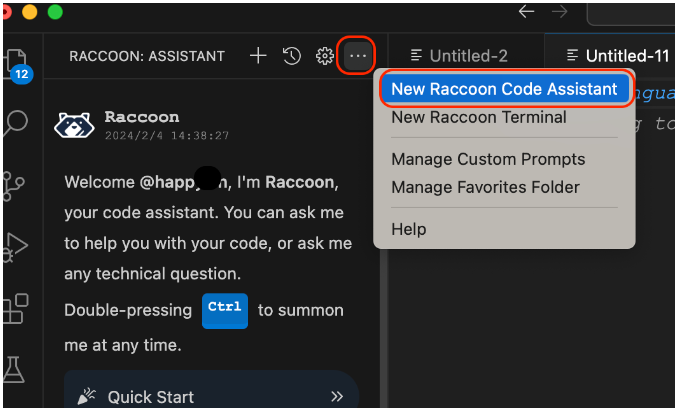Click the bold Raccoon sender name
675x409 pixels.
coord(142,117)
